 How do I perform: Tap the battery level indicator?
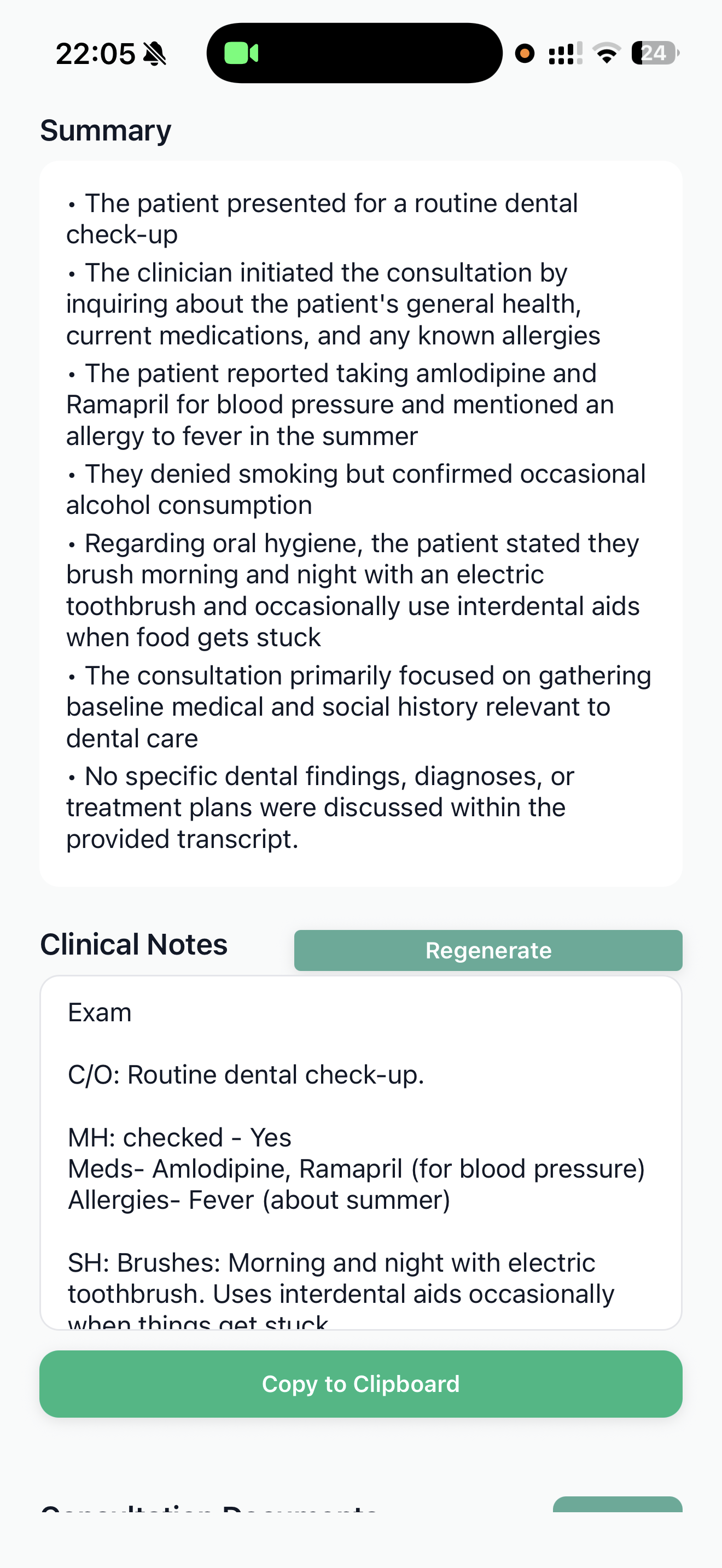pyautogui.click(x=654, y=54)
